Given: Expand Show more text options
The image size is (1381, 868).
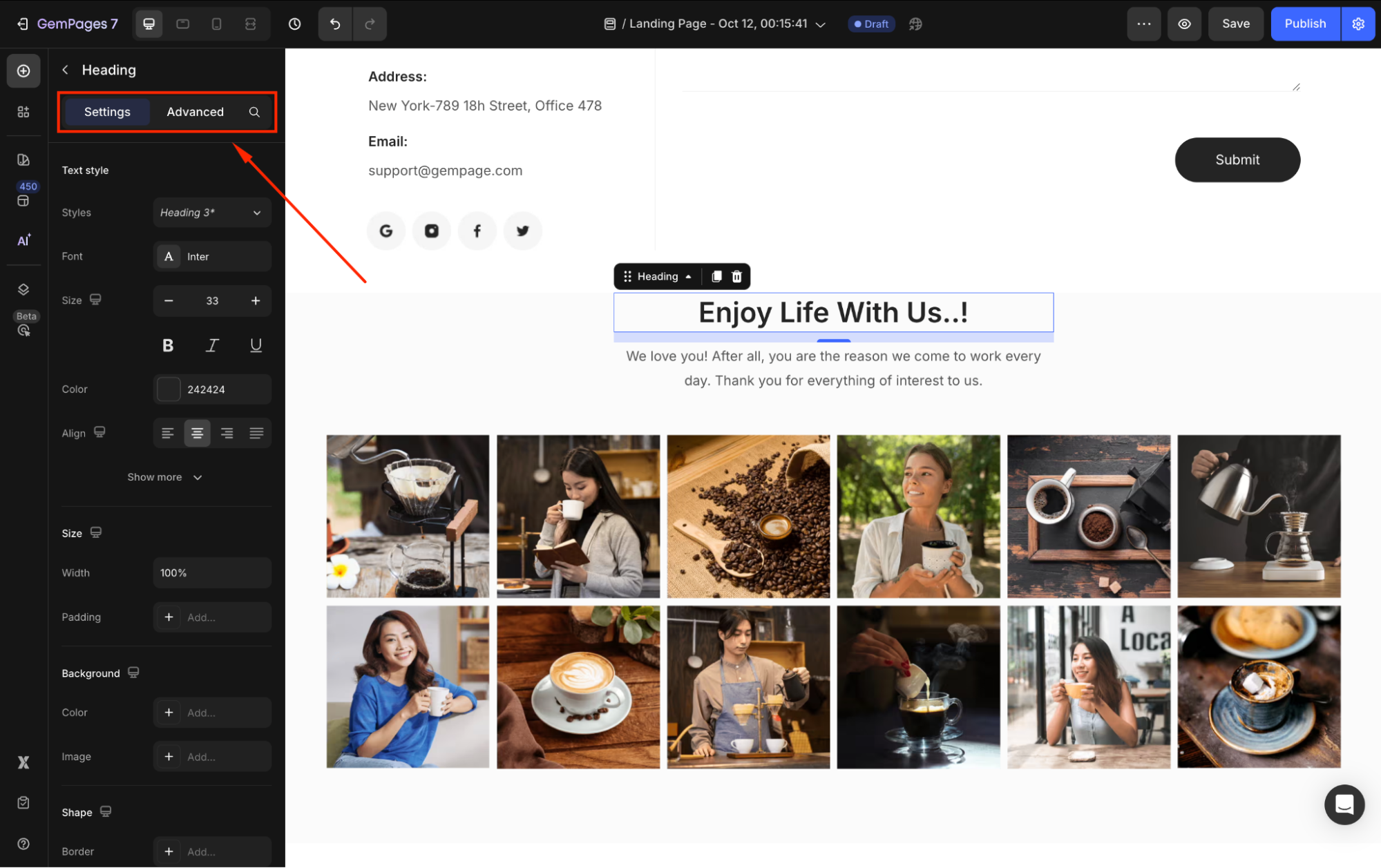Looking at the screenshot, I should pos(164,477).
